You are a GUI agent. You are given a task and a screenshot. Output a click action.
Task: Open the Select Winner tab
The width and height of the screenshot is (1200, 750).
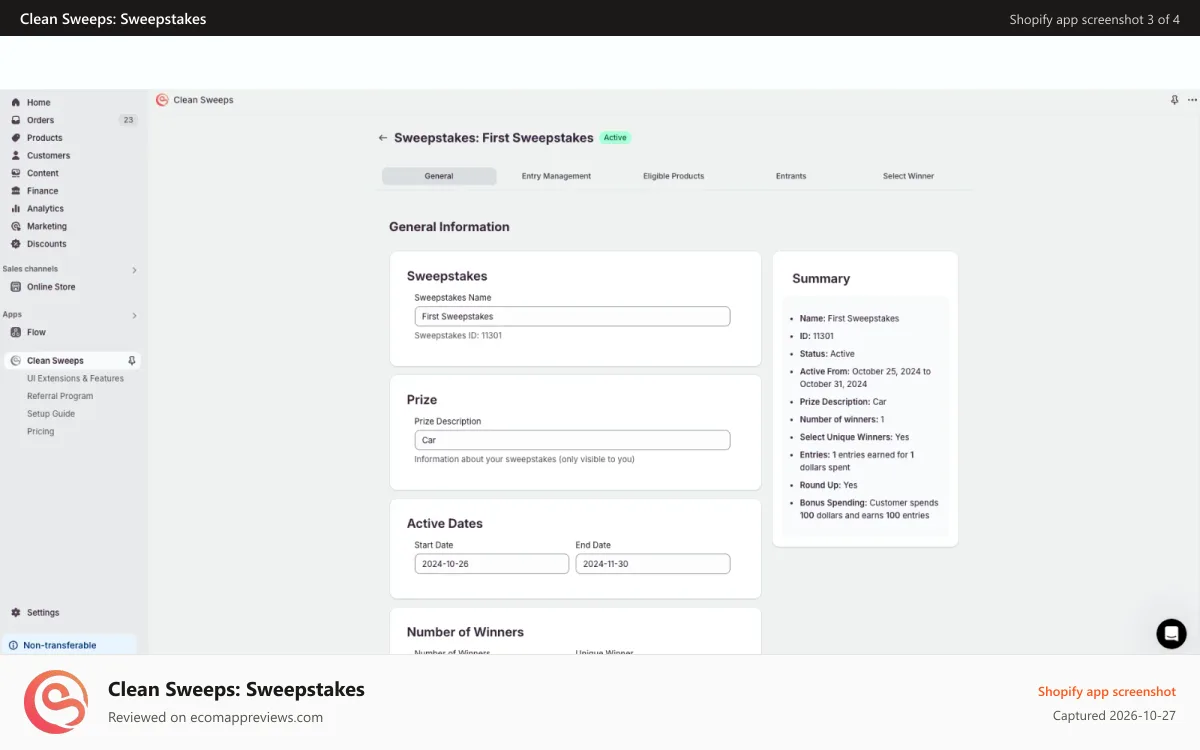coord(908,176)
